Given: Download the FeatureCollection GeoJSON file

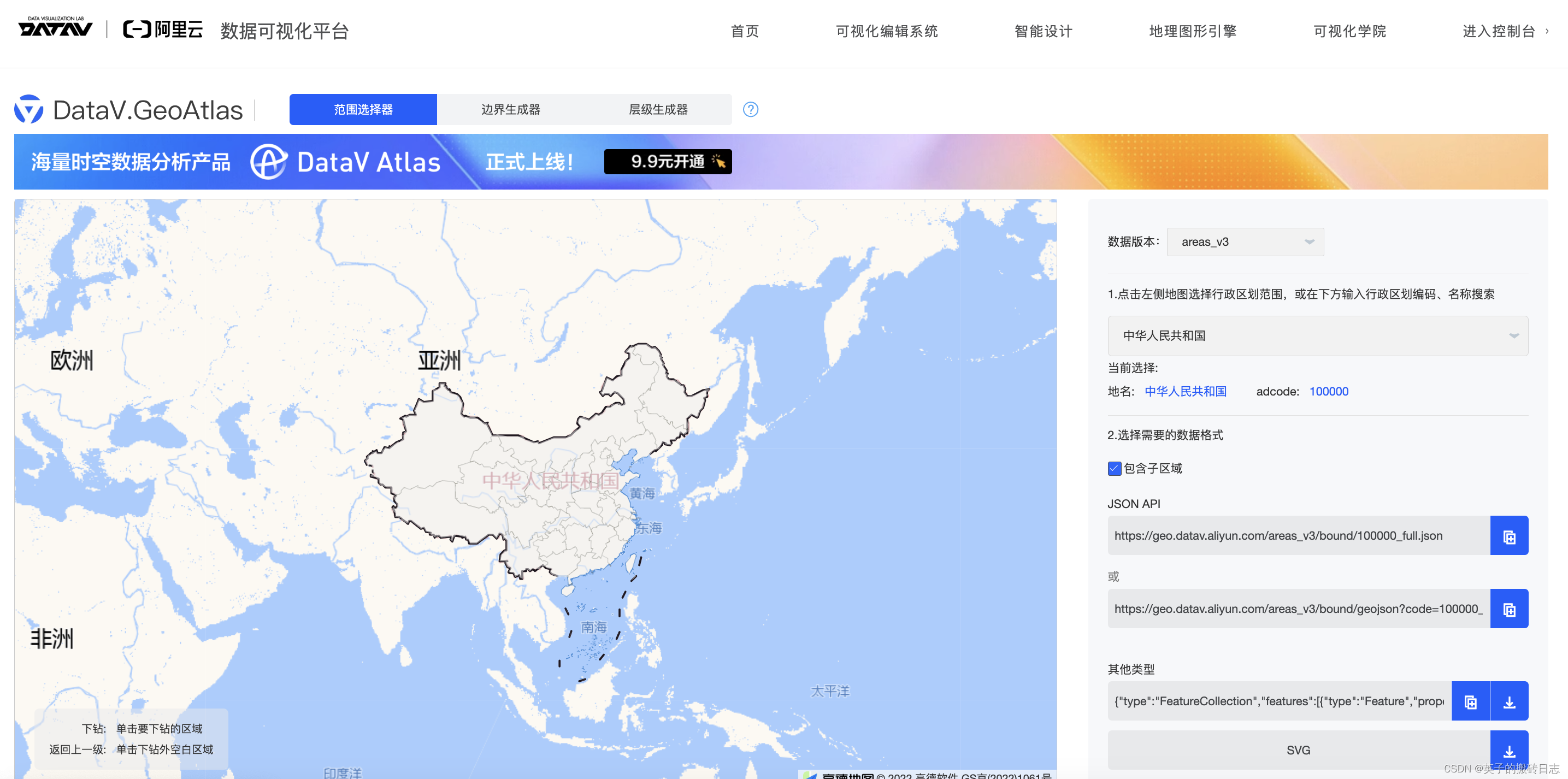Looking at the screenshot, I should 1509,701.
